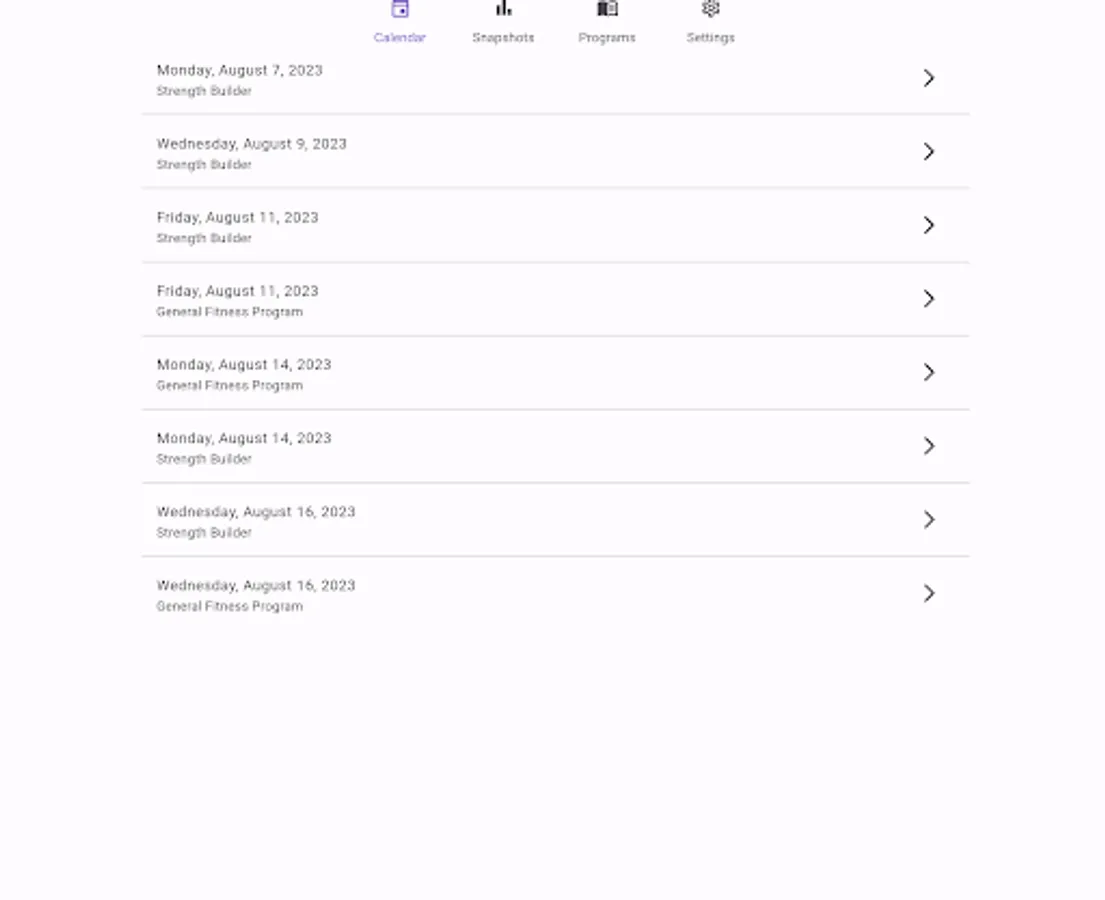Screen dimensions: 1105x900
Task: Go to the Programs tab label
Action: tap(607, 38)
